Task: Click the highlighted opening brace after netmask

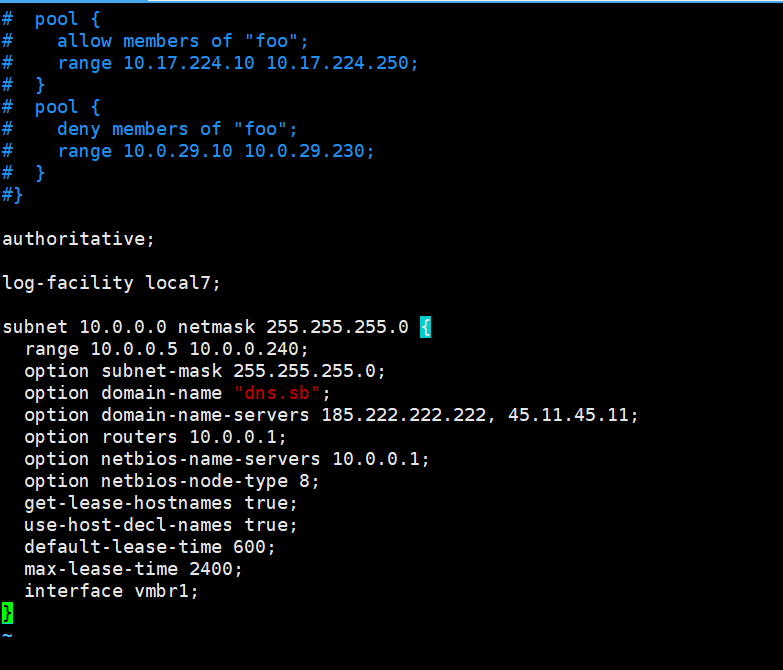Action: [425, 327]
